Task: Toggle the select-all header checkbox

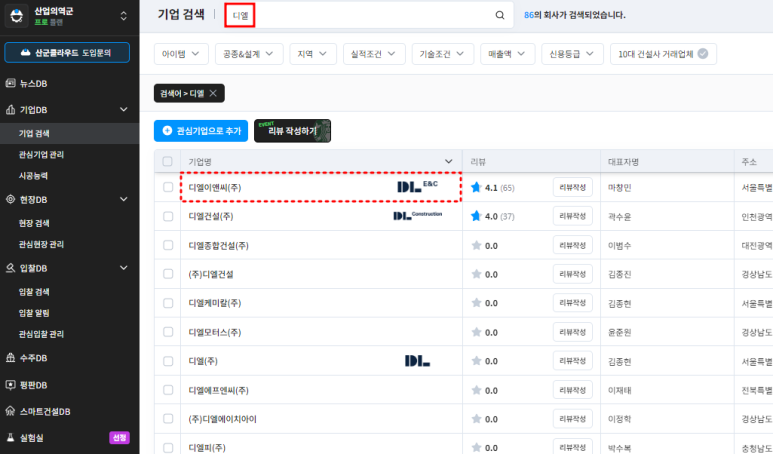Action: [168, 161]
